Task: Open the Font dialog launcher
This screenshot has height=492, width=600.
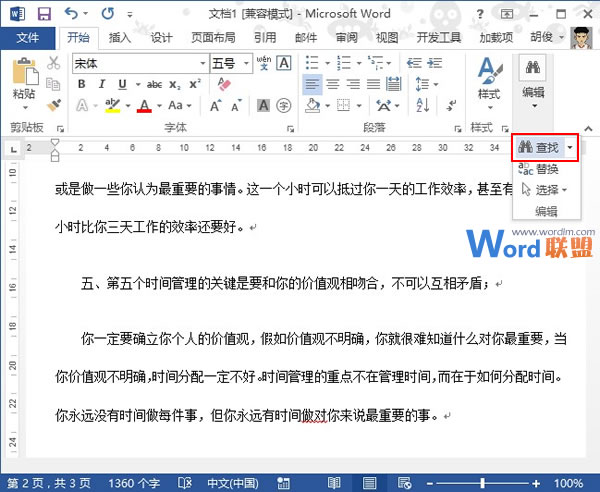Action: coord(290,129)
